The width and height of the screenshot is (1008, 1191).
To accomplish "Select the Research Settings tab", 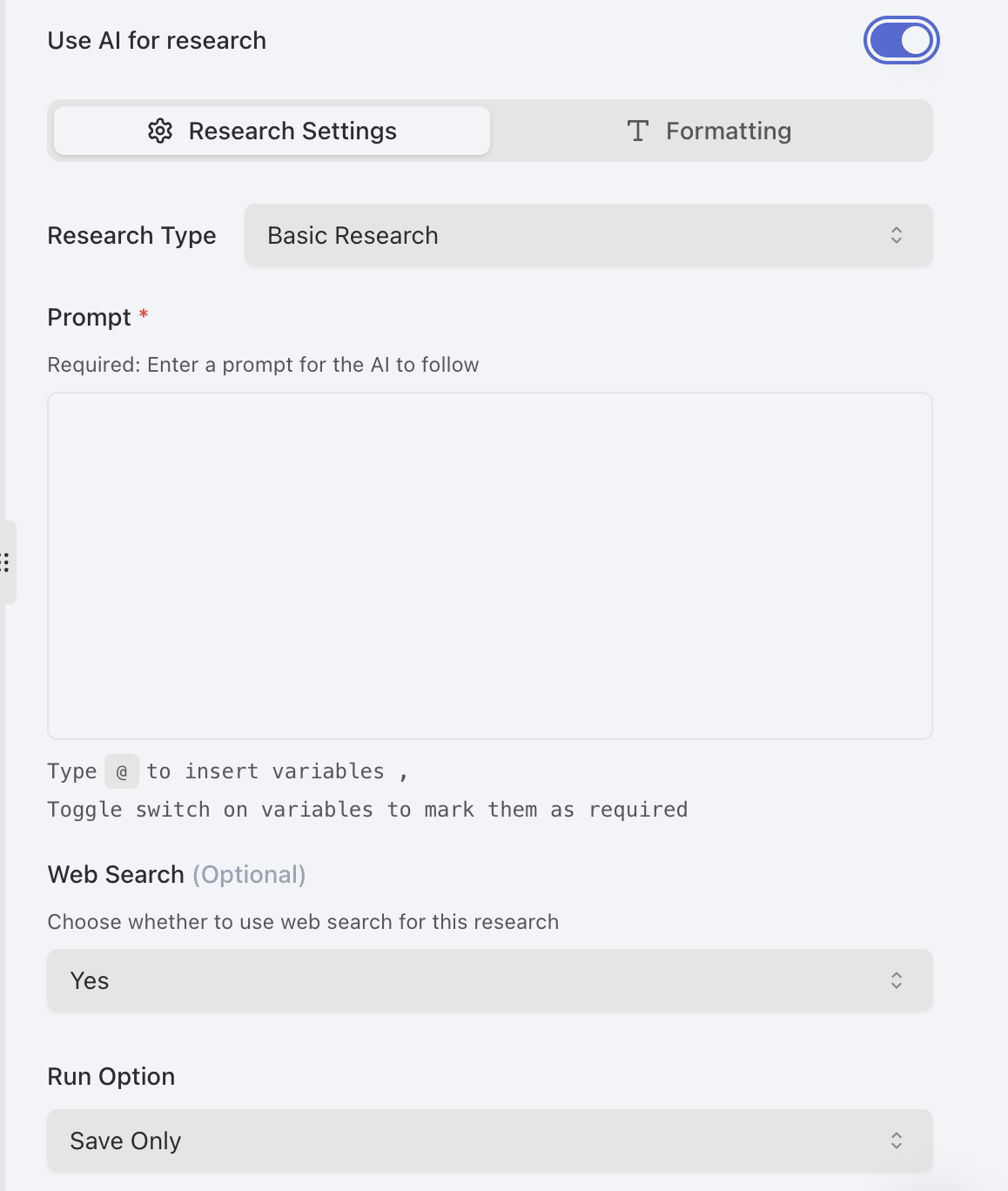I will pyautogui.click(x=271, y=131).
